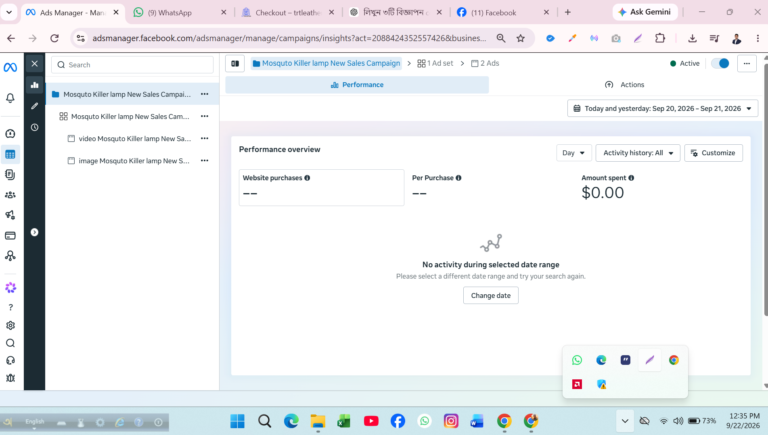Switch to WhatsApp browser tab
Image resolution: width=768 pixels, height=435 pixels.
click(x=179, y=12)
